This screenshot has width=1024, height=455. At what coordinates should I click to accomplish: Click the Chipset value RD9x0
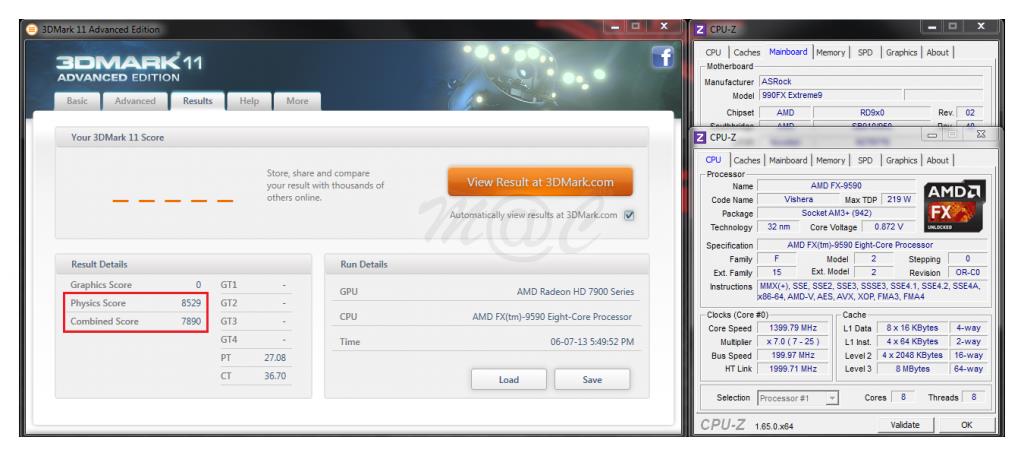tap(872, 113)
